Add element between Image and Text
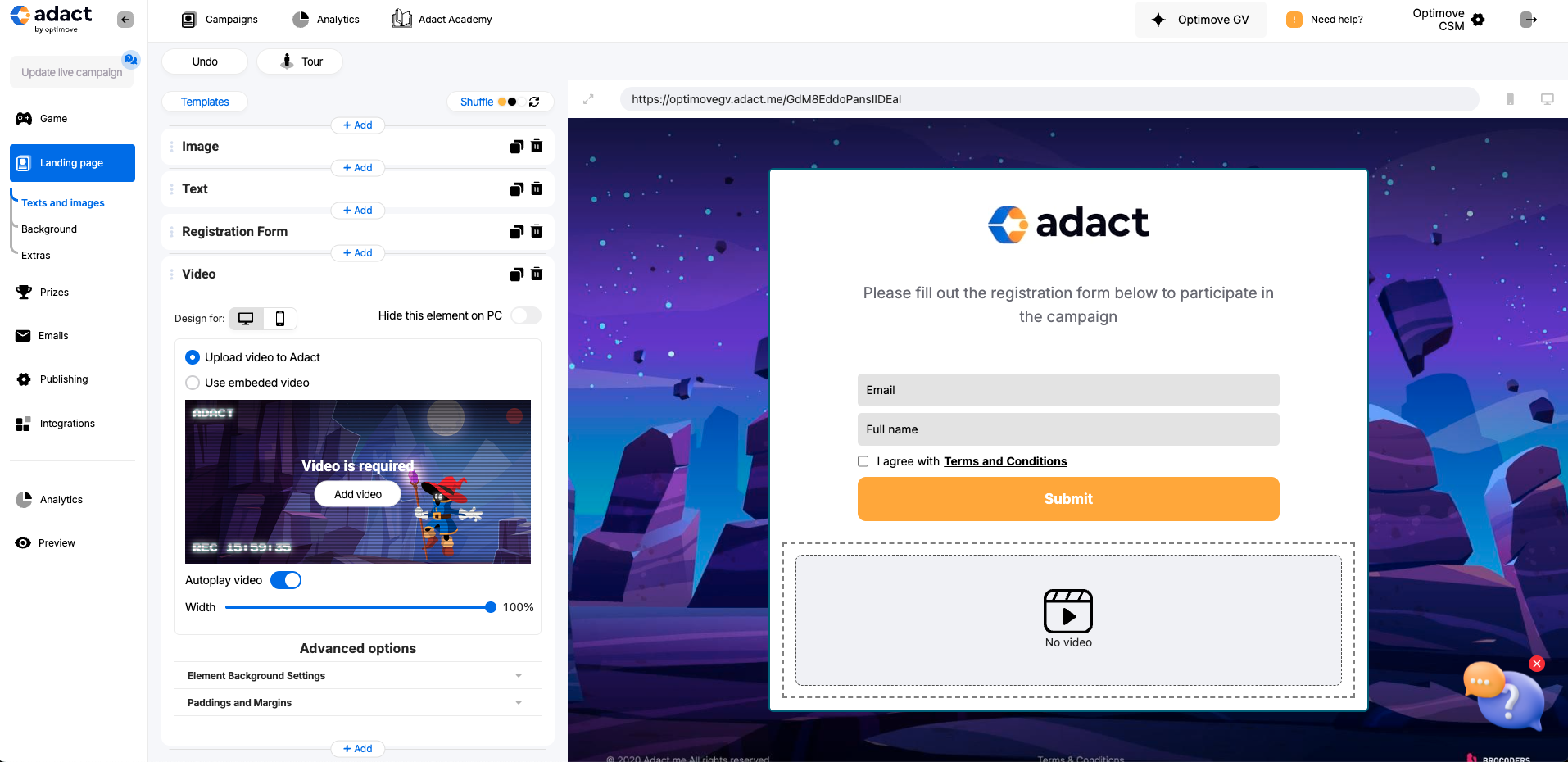 (x=358, y=168)
